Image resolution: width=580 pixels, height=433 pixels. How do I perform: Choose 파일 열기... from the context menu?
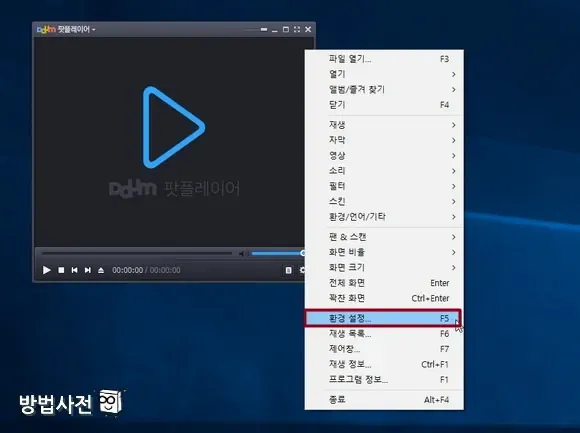(x=384, y=59)
